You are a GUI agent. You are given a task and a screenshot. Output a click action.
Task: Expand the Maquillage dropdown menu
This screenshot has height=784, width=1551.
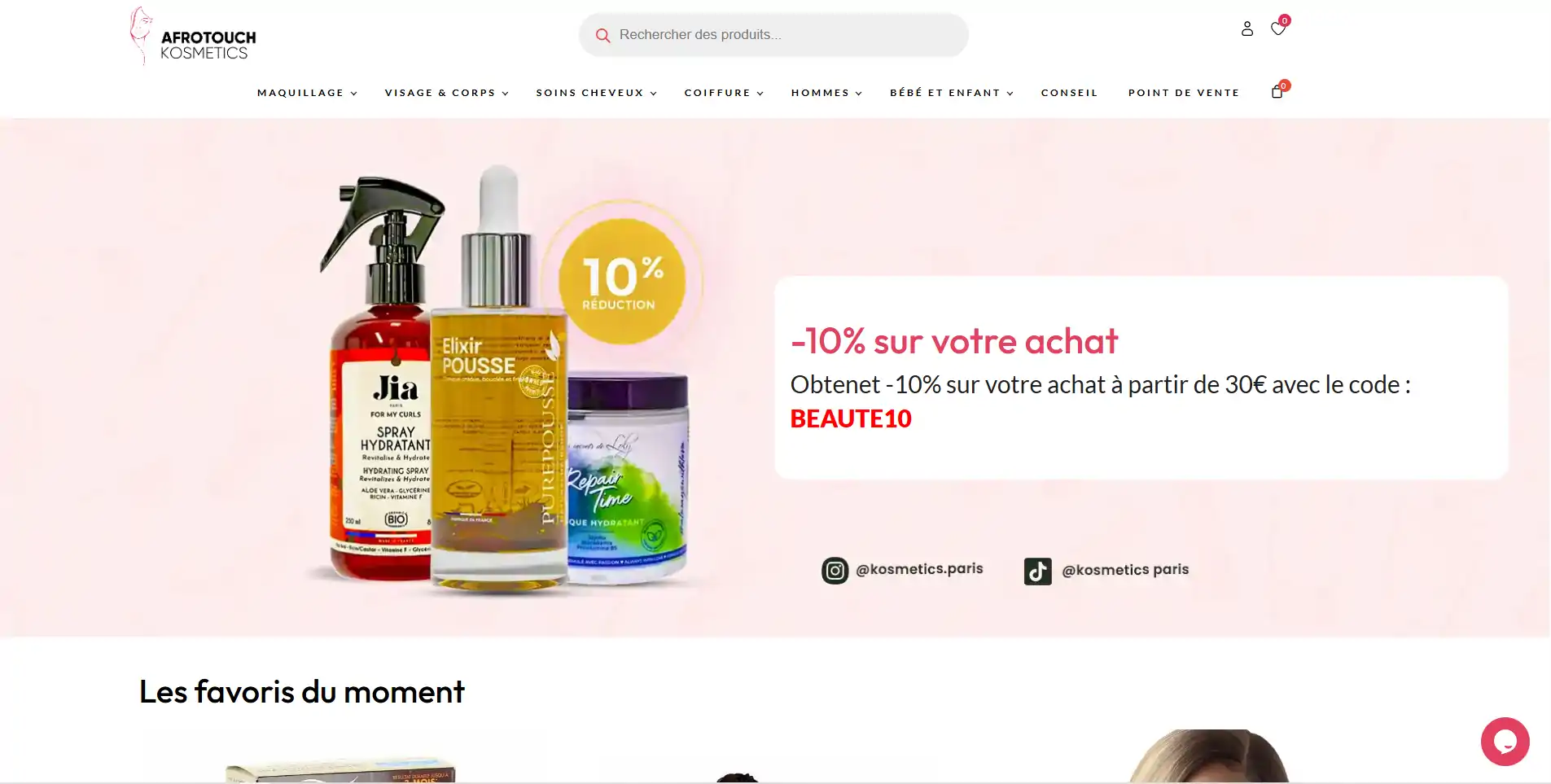click(307, 93)
